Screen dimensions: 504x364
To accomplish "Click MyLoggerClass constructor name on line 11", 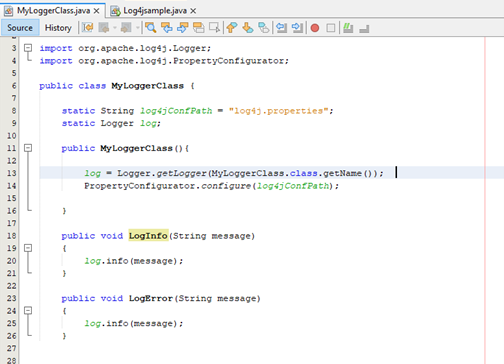I will coord(137,148).
